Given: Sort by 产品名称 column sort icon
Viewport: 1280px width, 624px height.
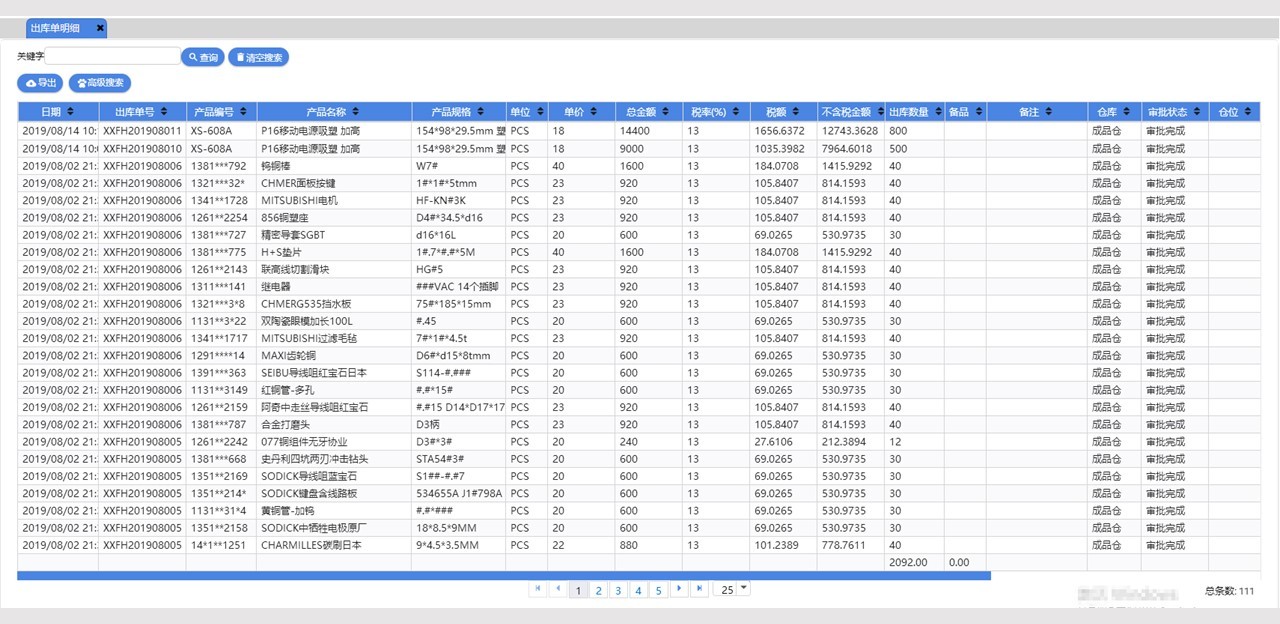Looking at the screenshot, I should tap(355, 112).
